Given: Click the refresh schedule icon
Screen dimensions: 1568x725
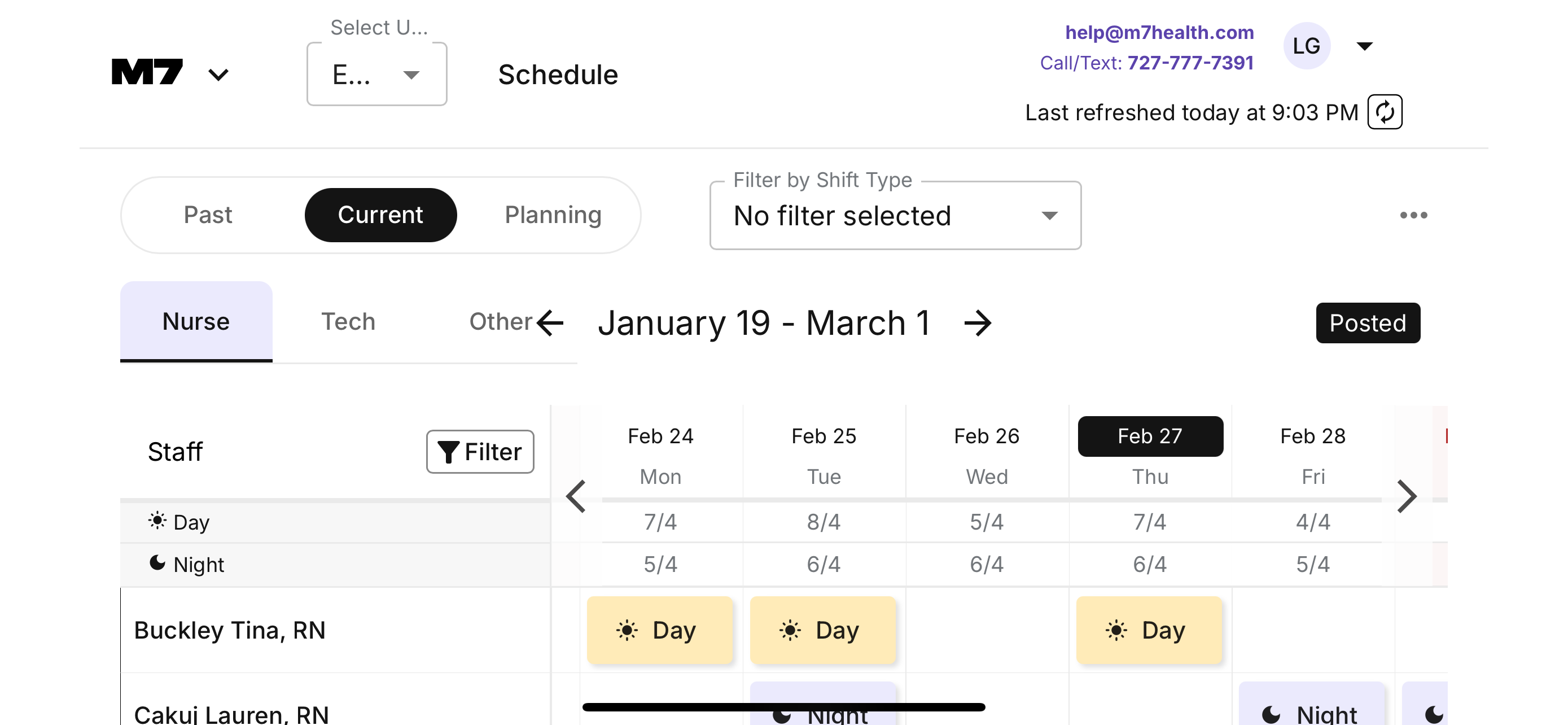Looking at the screenshot, I should tap(1384, 112).
